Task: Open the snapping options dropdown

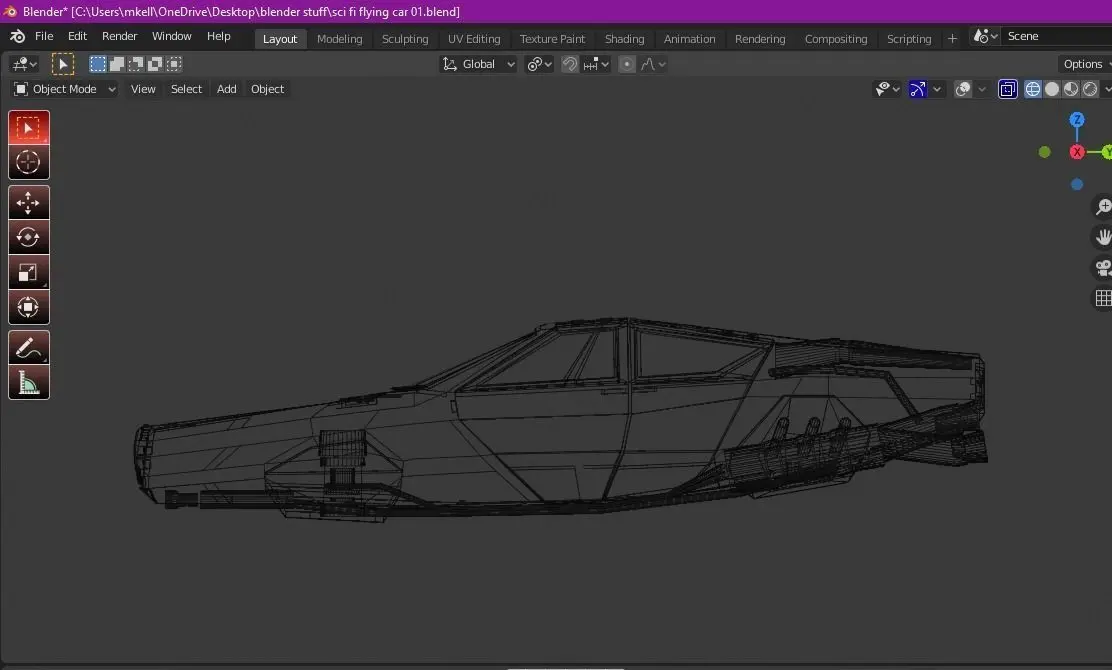Action: tap(596, 65)
